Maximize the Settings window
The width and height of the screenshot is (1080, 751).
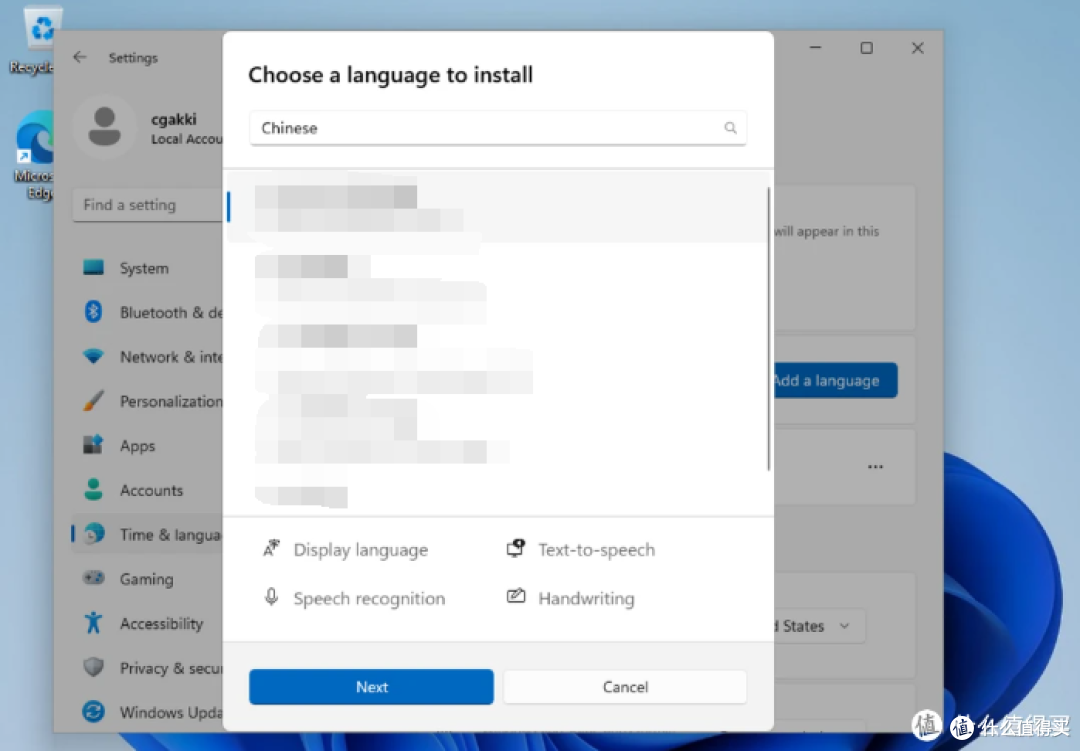tap(866, 48)
